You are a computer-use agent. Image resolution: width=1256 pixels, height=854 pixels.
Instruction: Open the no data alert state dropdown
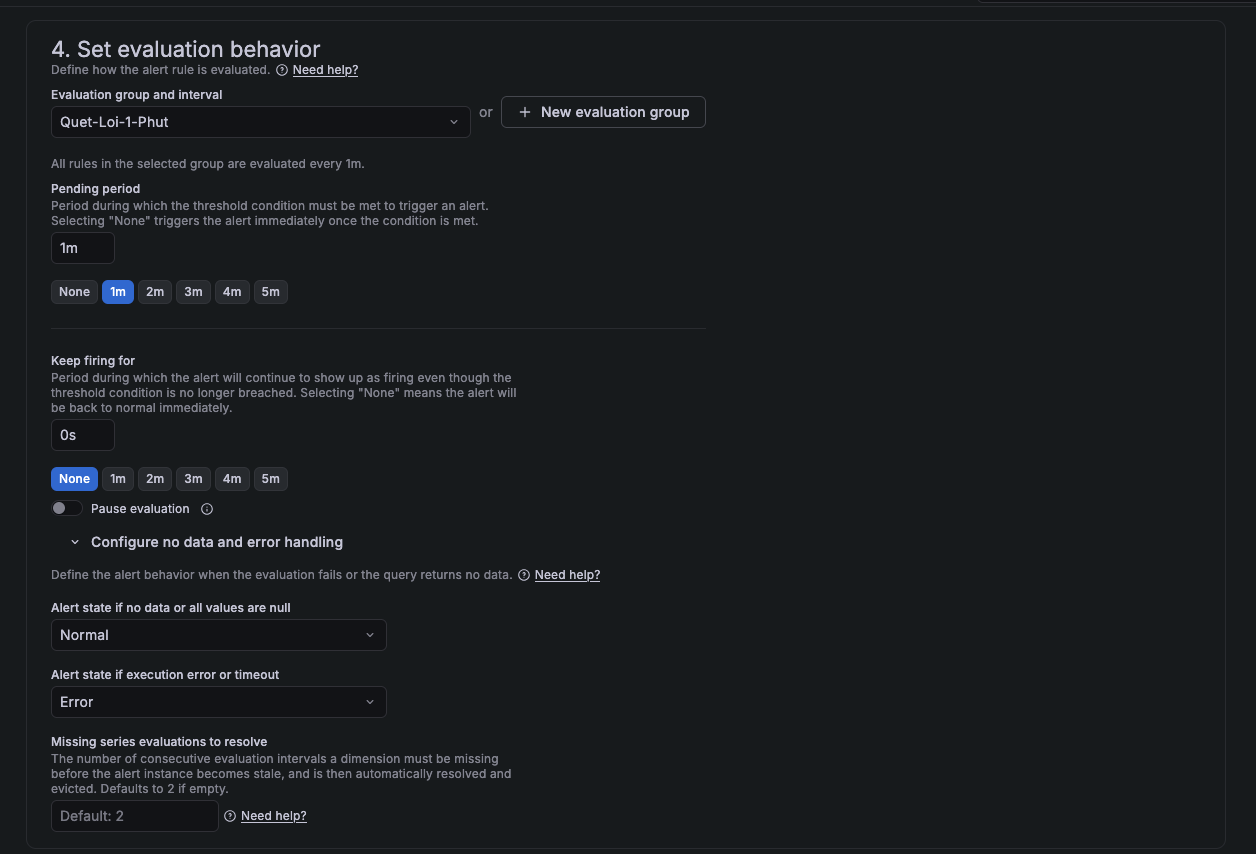pyautogui.click(x=218, y=635)
